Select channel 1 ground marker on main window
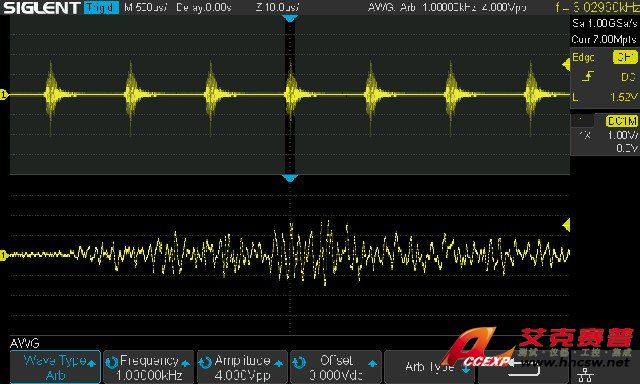 [4, 95]
